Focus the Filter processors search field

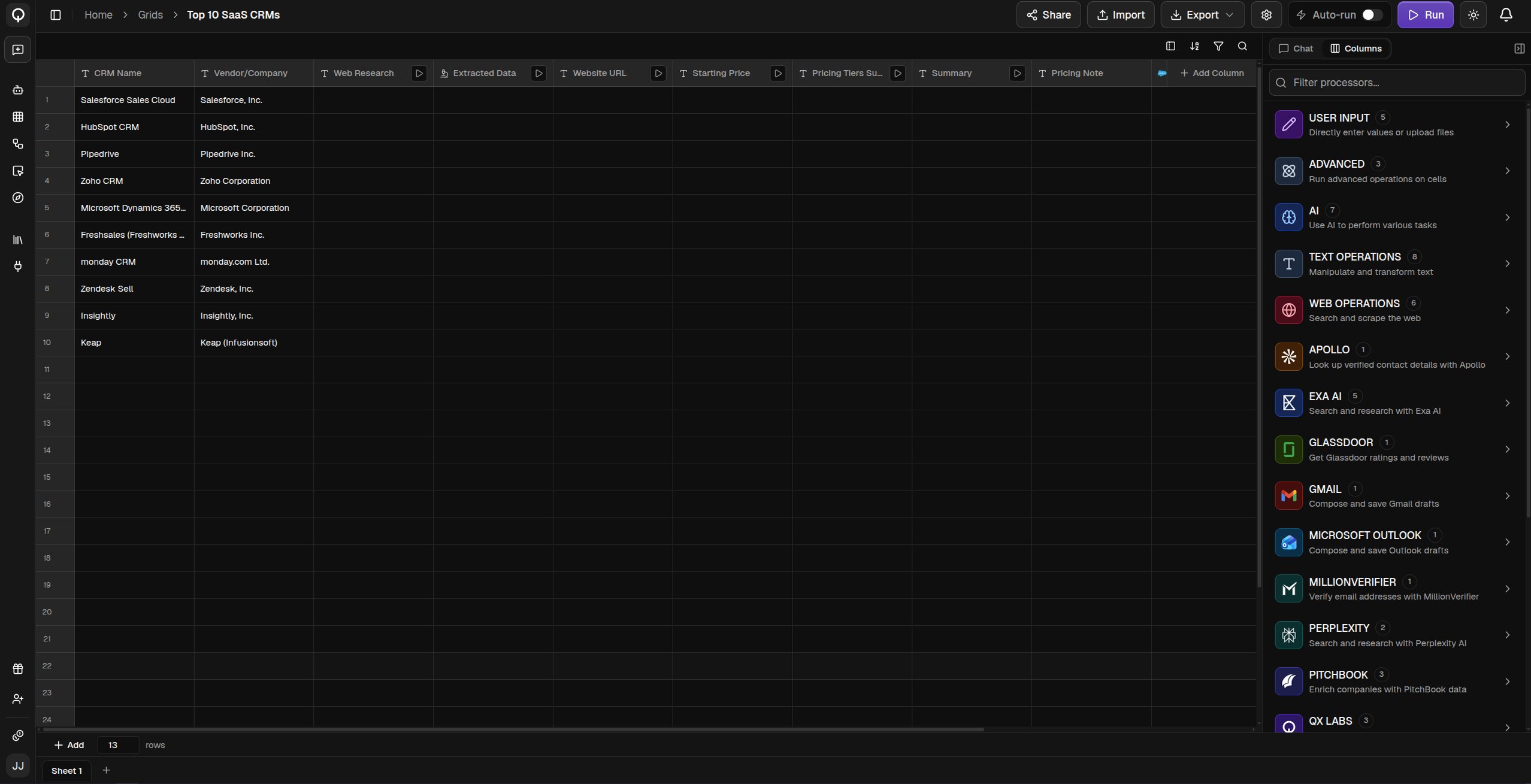tap(1396, 83)
